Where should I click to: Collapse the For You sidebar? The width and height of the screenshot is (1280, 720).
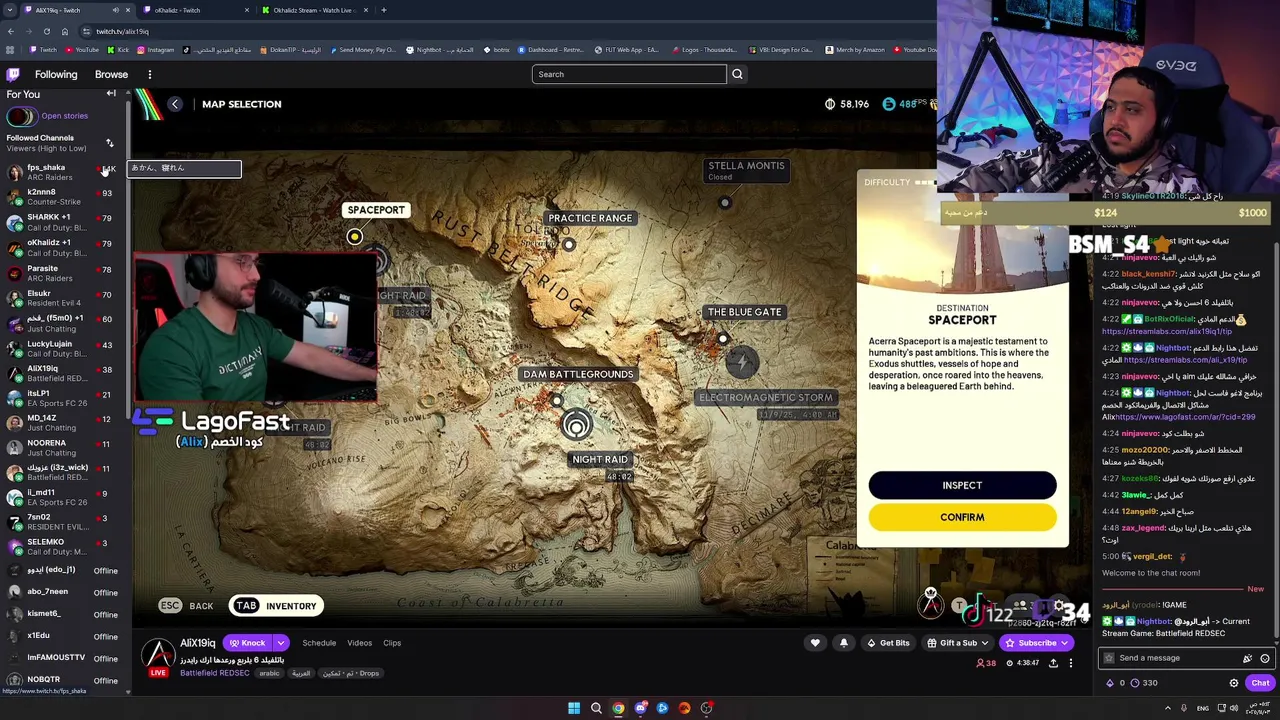[111, 94]
